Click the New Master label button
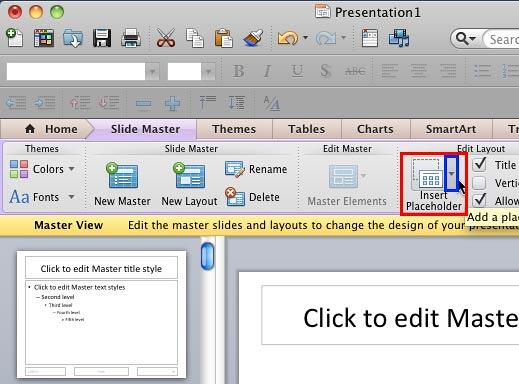 coord(122,201)
